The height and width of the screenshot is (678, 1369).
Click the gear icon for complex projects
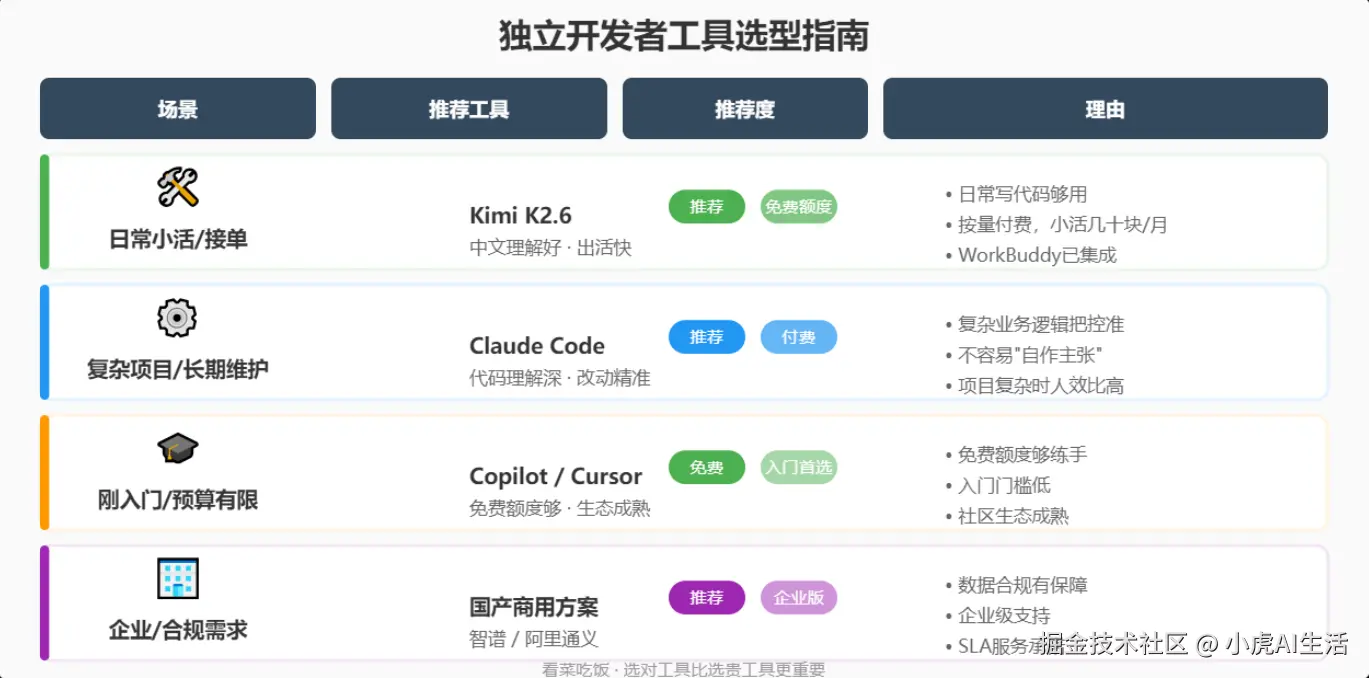coord(178,318)
